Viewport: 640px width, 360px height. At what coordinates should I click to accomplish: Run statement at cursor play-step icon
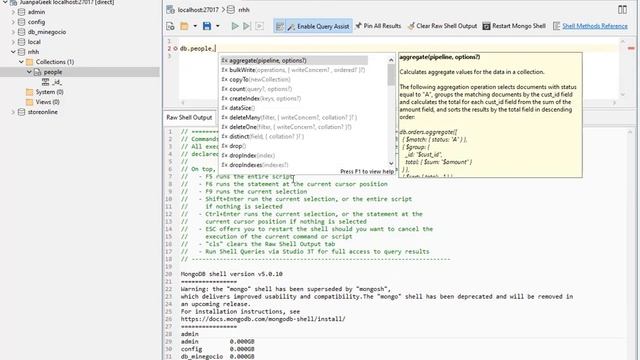[x=247, y=26]
